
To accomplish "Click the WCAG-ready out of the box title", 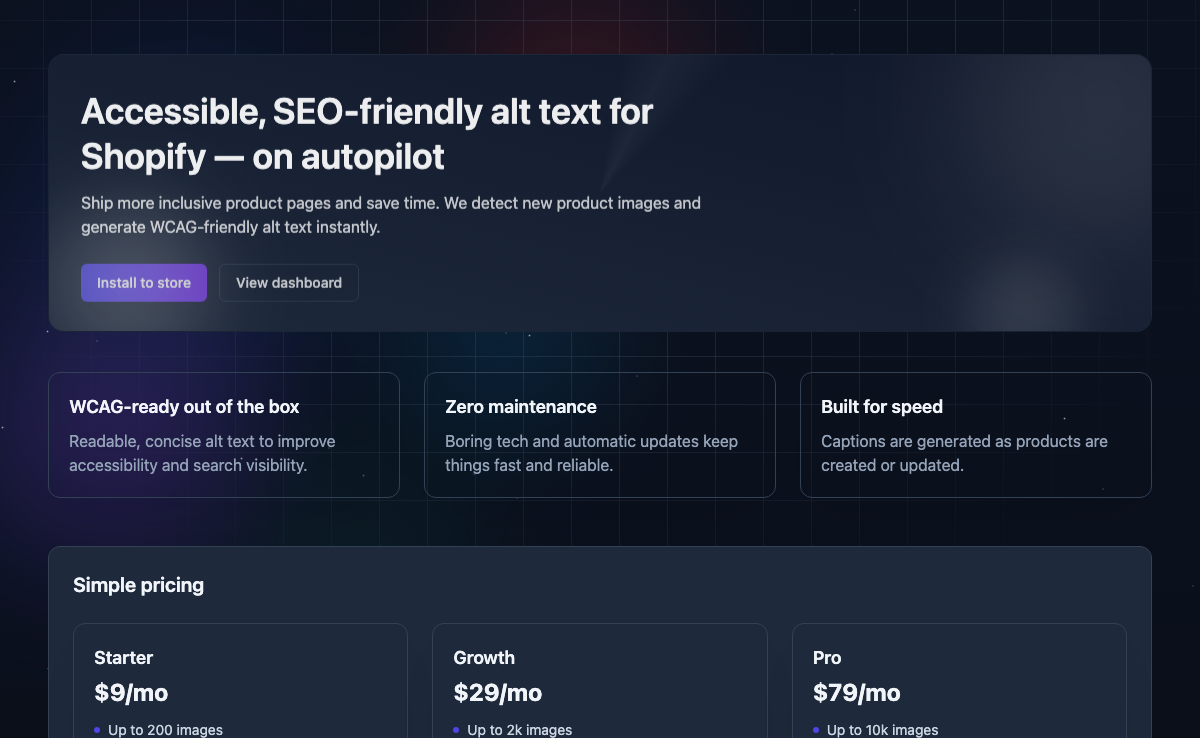I will click(184, 407).
